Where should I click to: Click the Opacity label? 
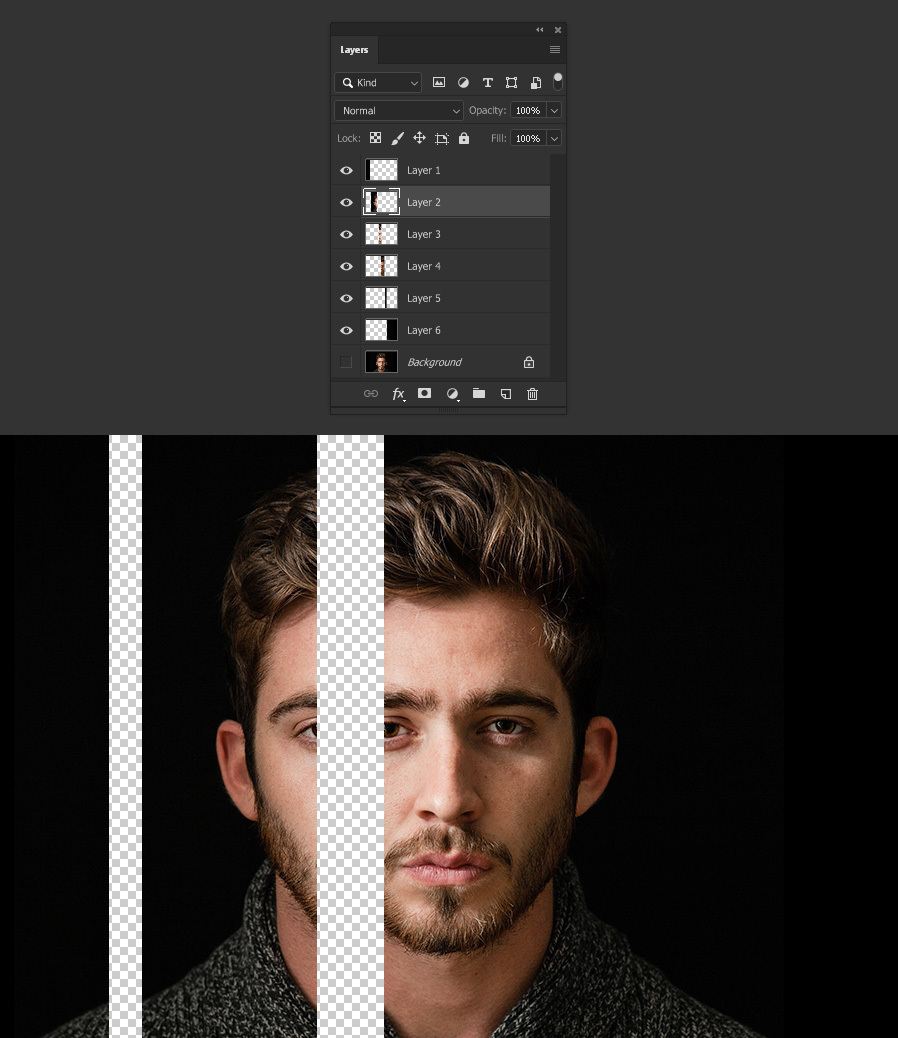click(488, 111)
